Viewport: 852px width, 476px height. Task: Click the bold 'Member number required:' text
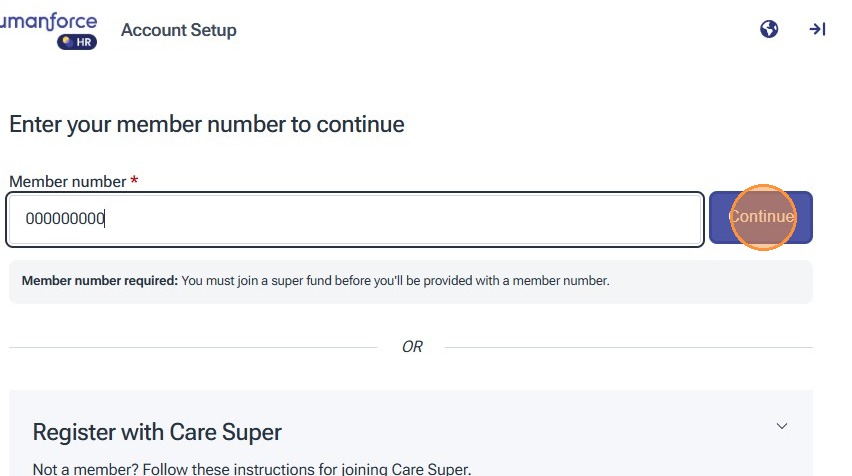click(x=100, y=281)
